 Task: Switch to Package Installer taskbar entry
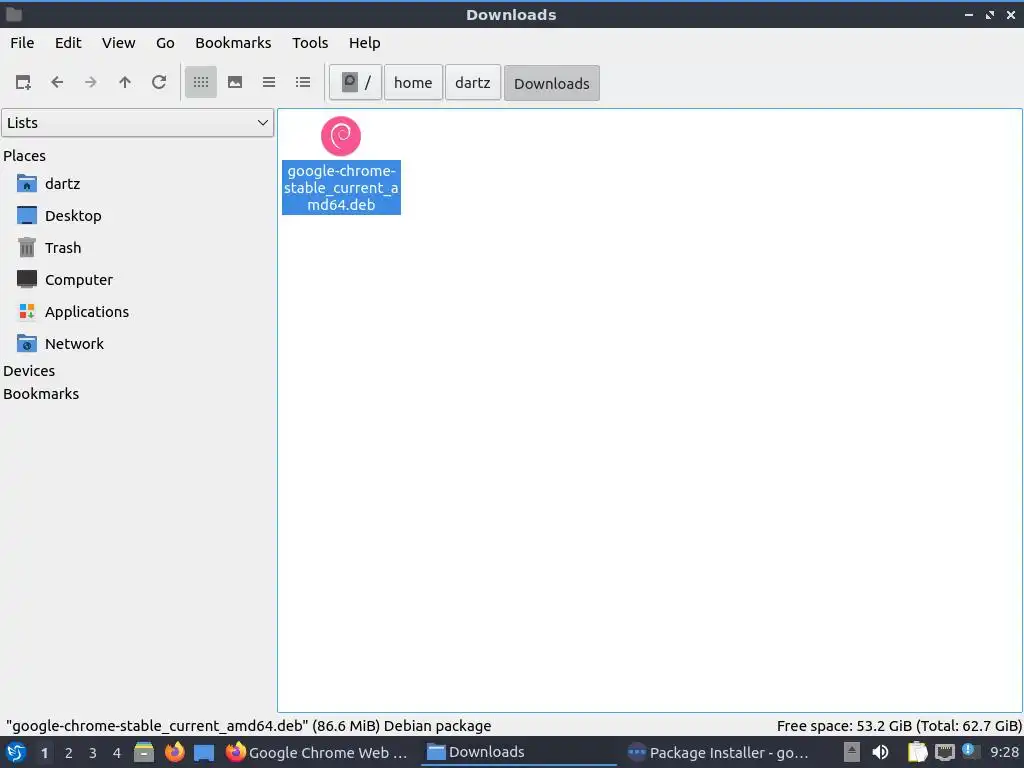pos(718,752)
